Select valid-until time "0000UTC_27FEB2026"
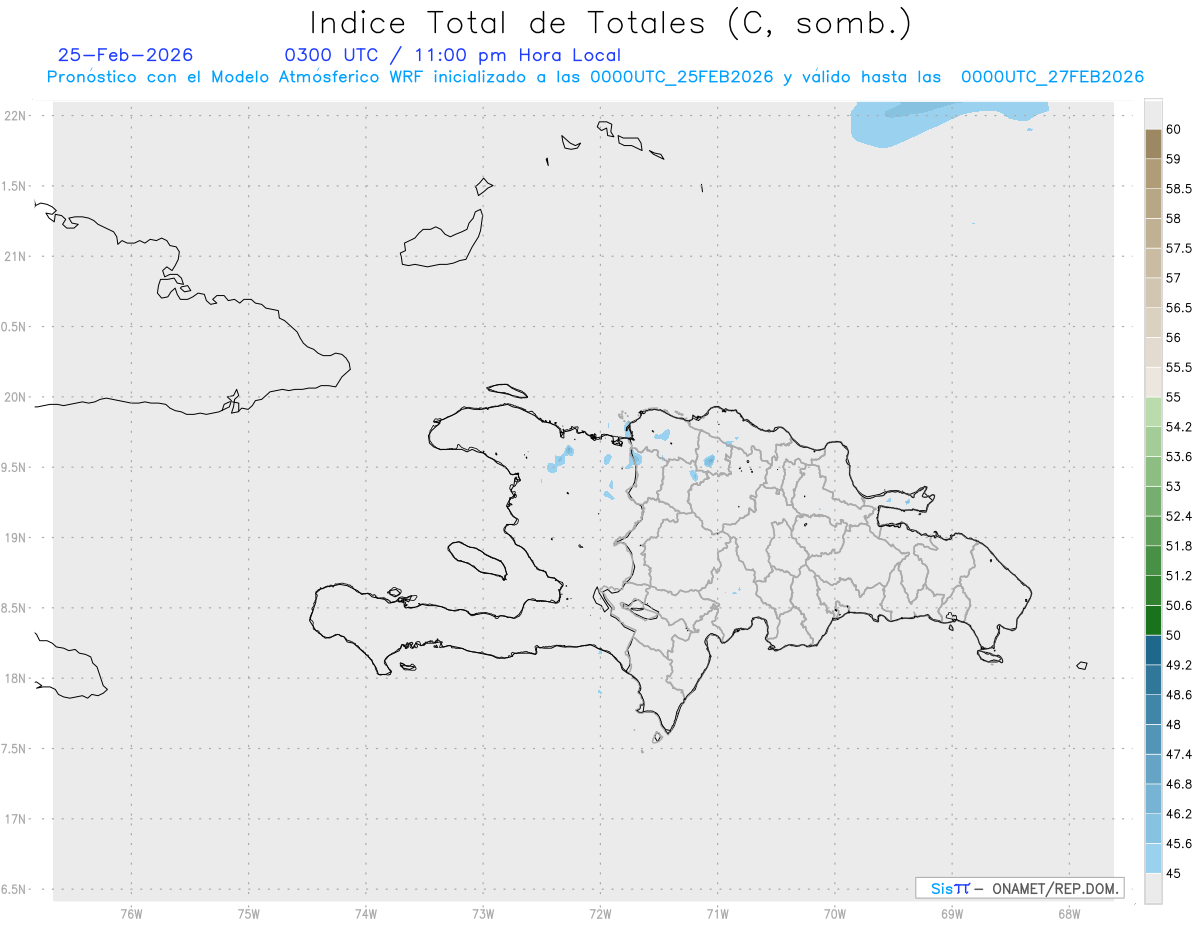 [1052, 77]
